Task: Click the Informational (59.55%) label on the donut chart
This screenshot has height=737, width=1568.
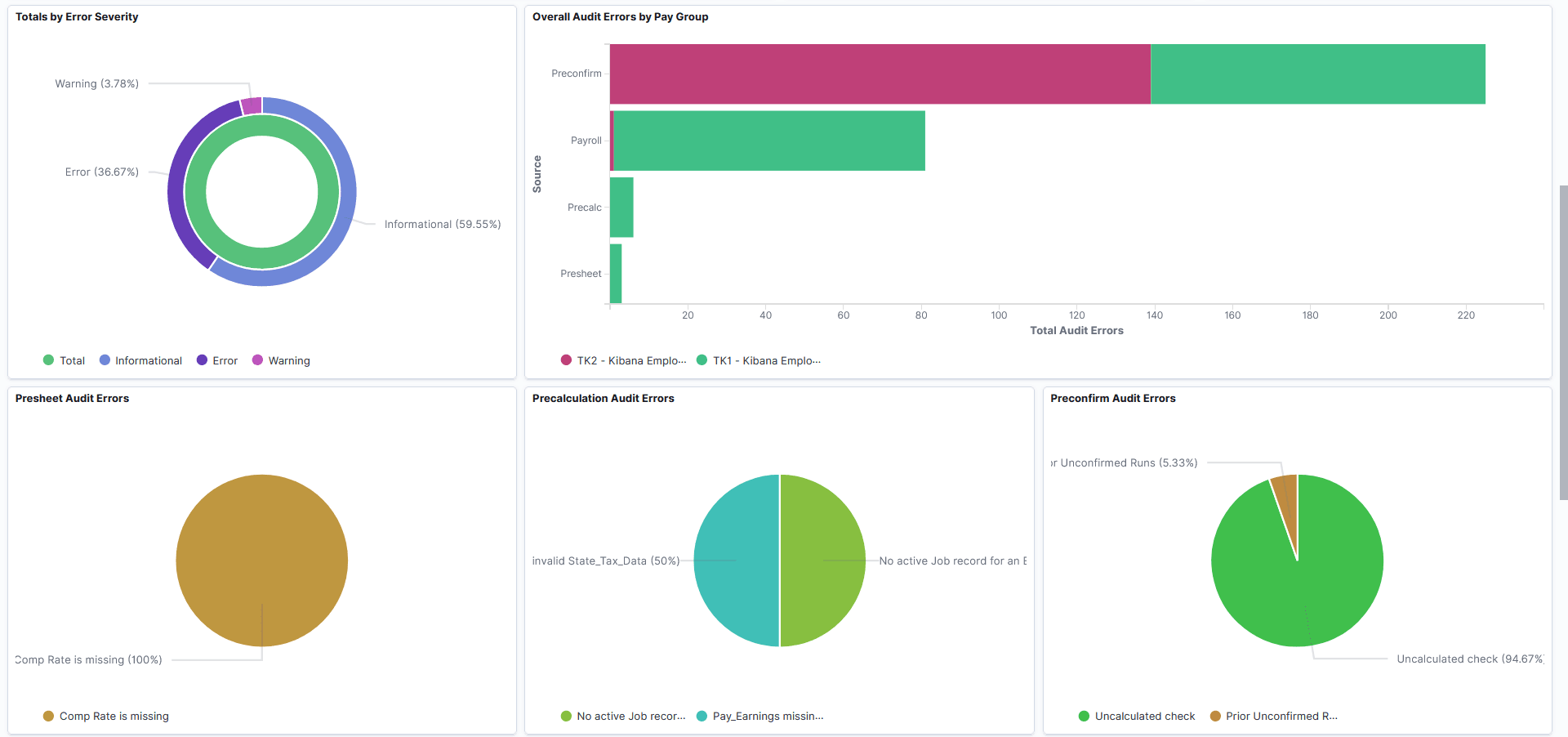Action: pyautogui.click(x=442, y=224)
